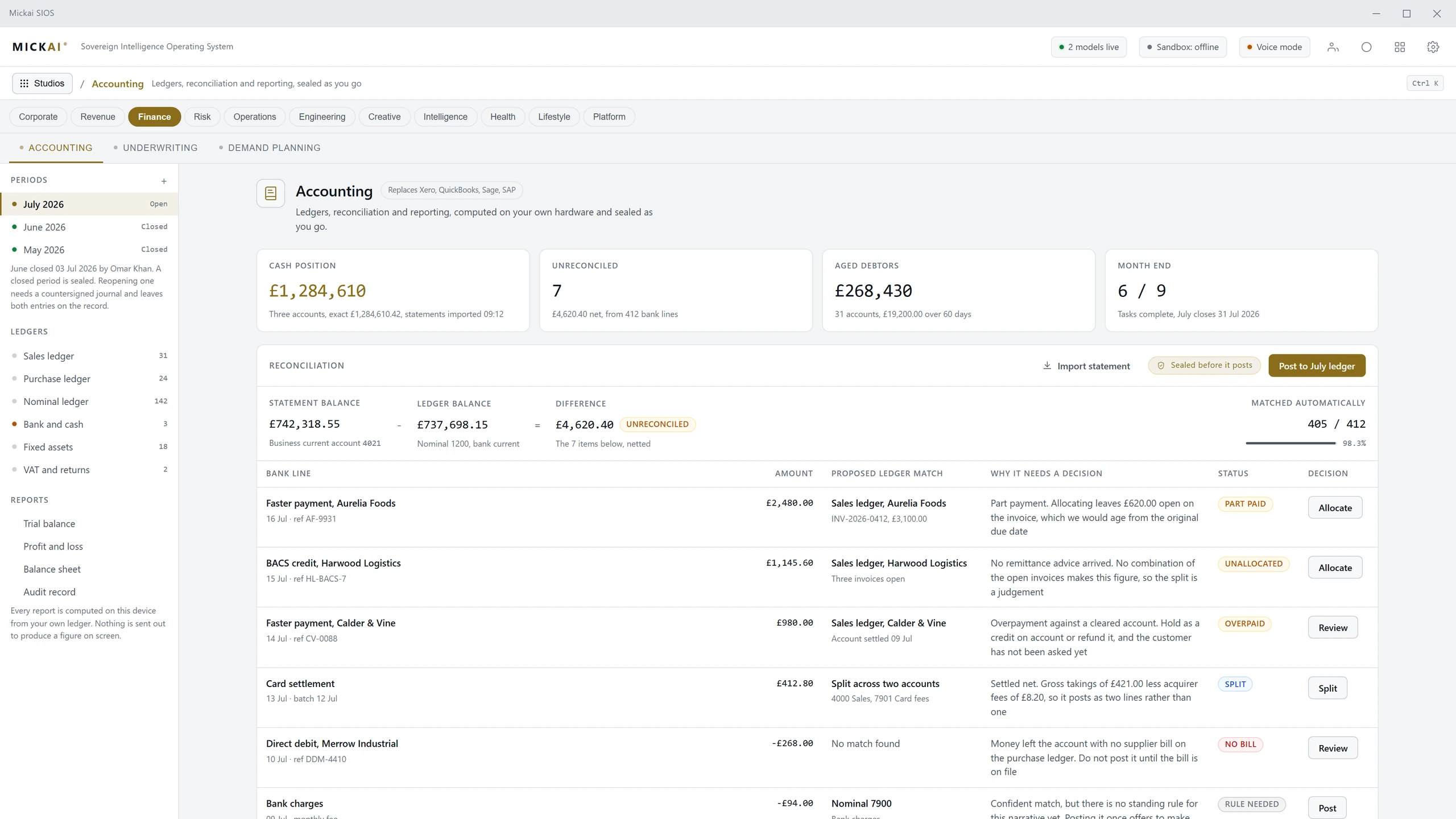Review the Calder & Vine overpayment
The height and width of the screenshot is (819, 1456).
click(x=1333, y=627)
